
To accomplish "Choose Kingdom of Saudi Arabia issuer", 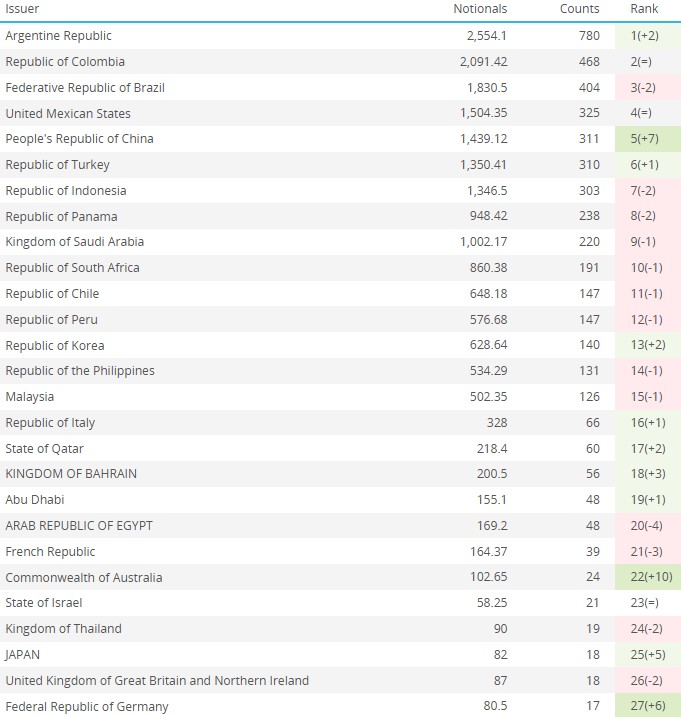I will tap(74, 242).
